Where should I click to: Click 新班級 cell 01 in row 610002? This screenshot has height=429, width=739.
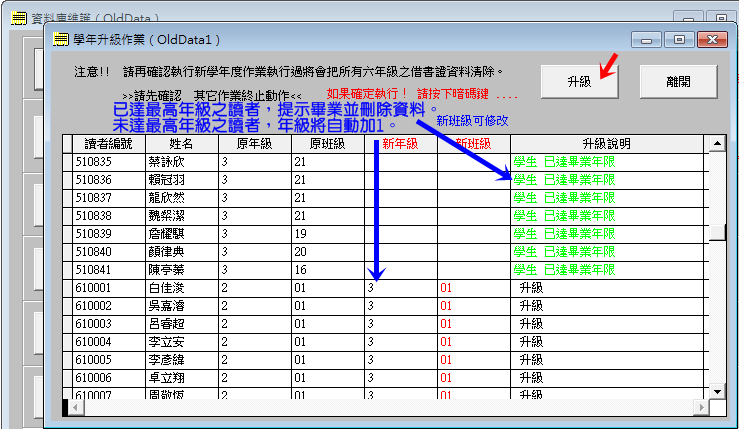pos(474,306)
